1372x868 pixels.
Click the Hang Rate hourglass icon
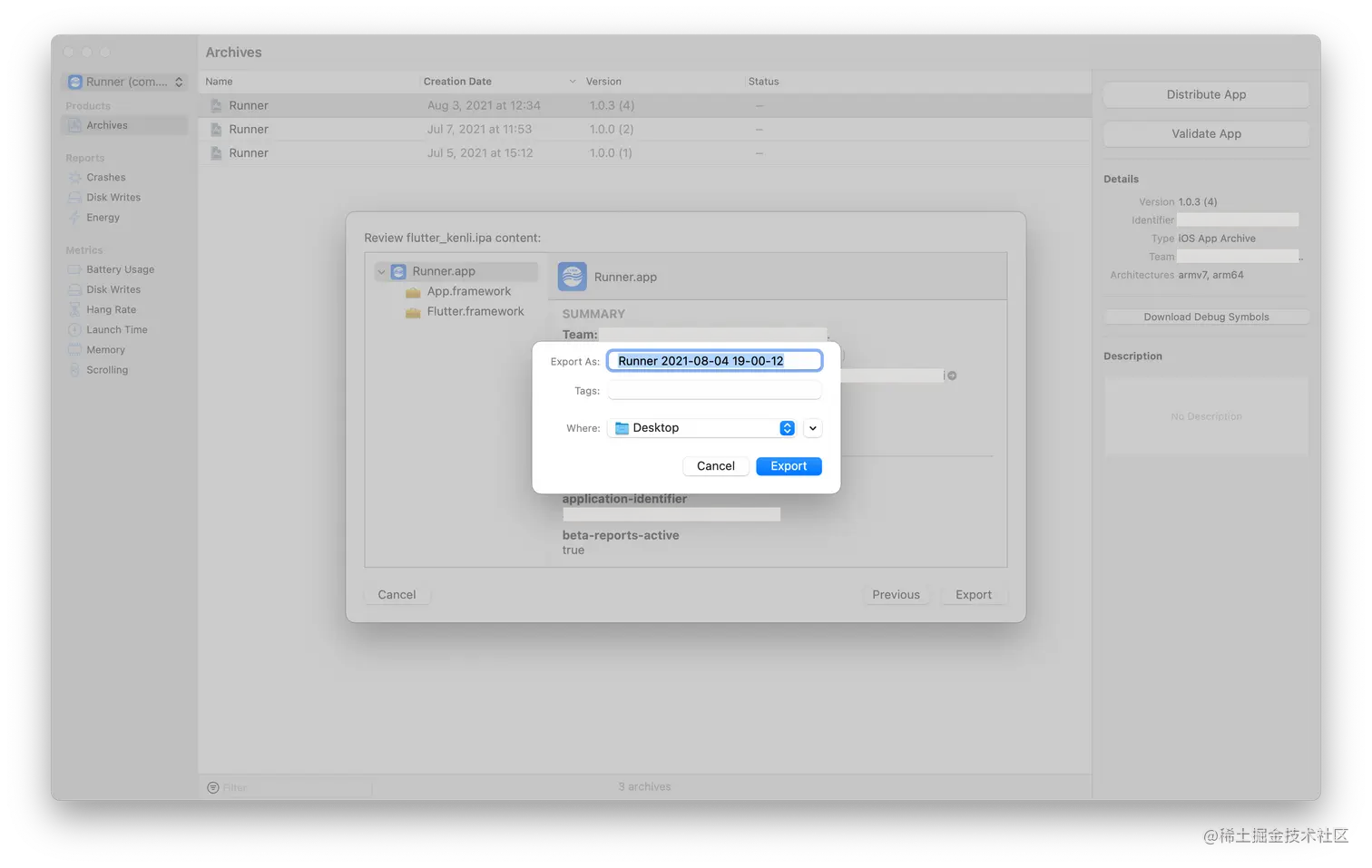click(x=74, y=309)
